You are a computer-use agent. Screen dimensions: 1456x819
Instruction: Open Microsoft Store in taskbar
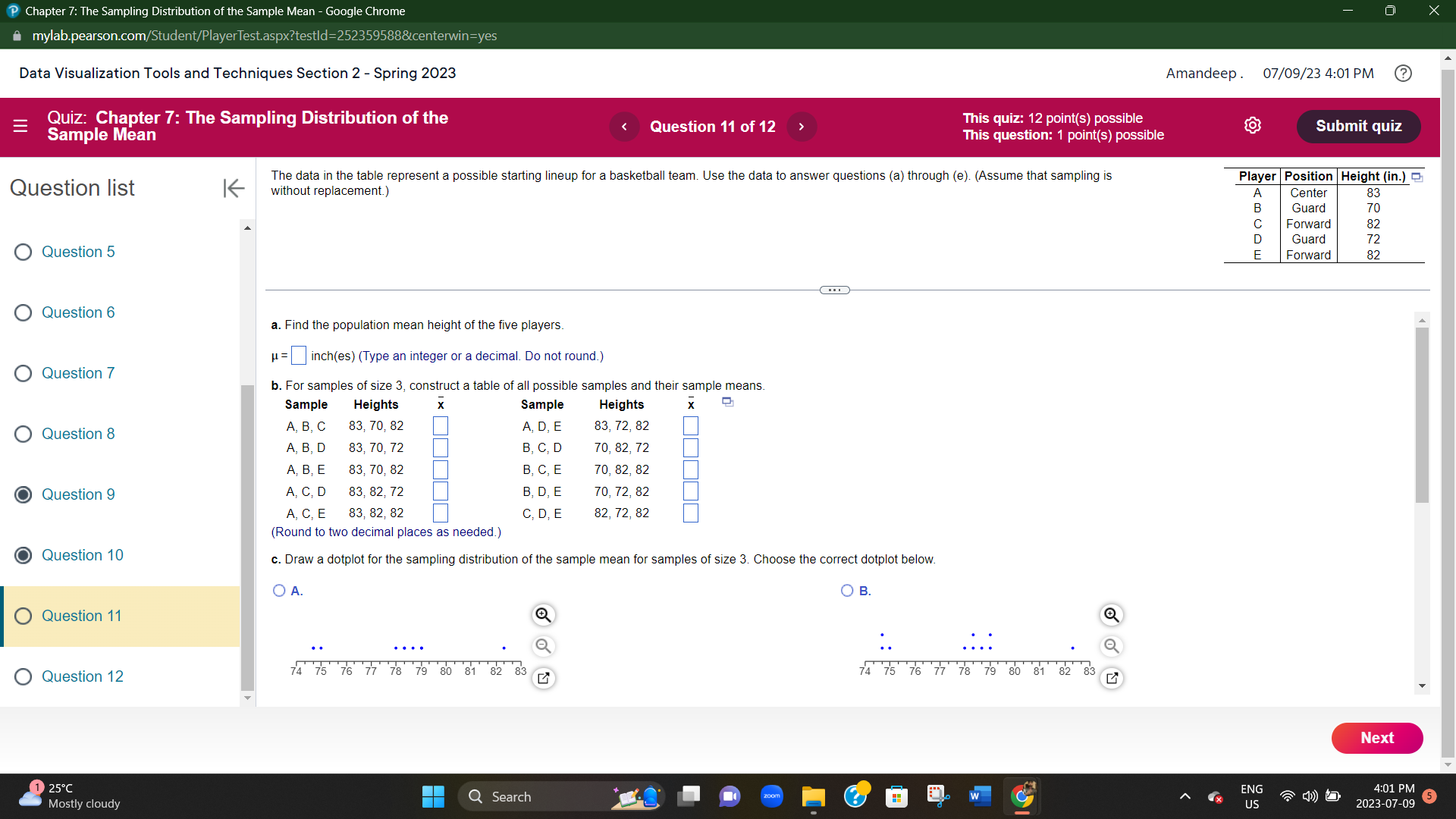pyautogui.click(x=896, y=796)
